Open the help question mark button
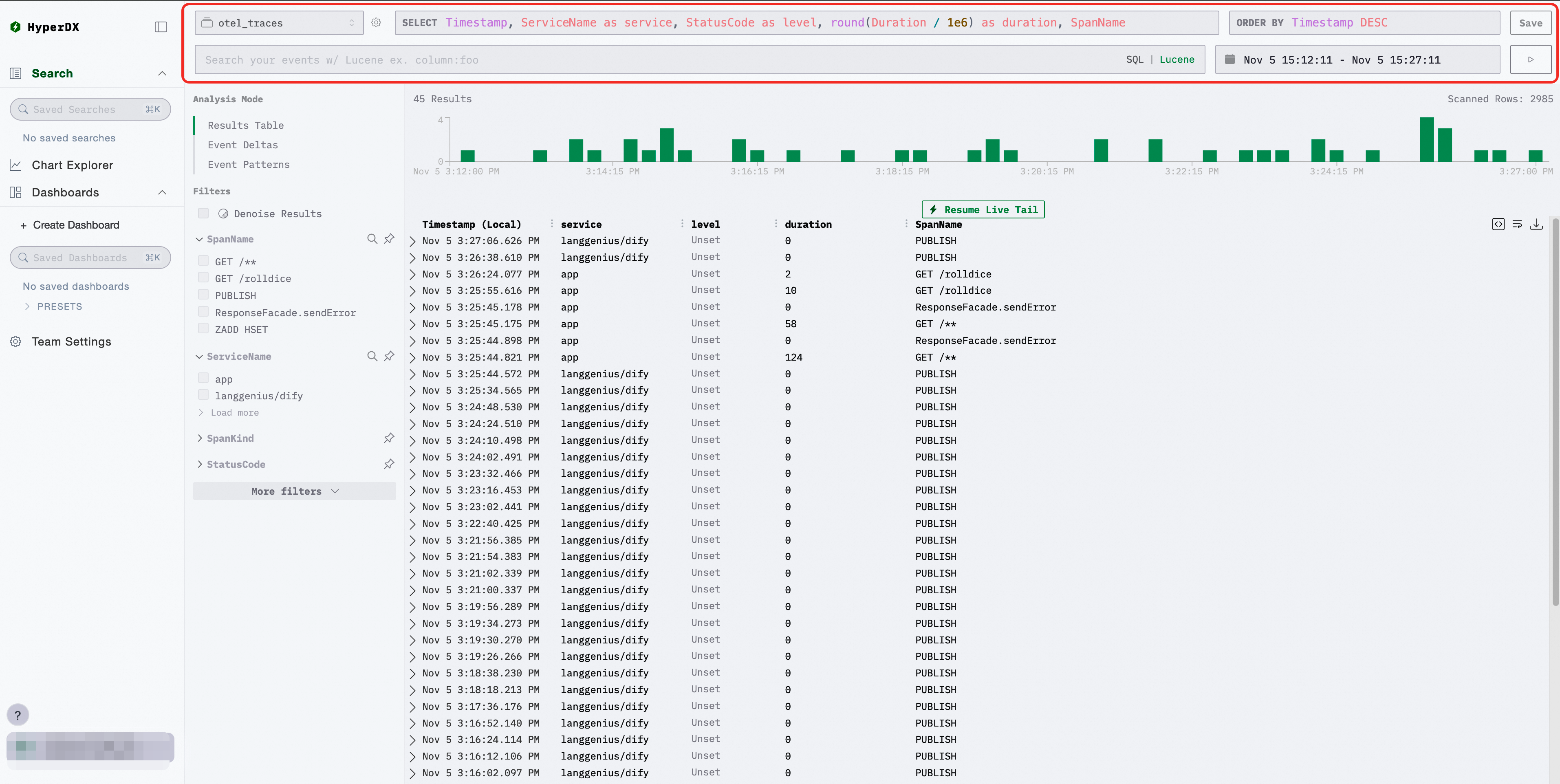 (x=18, y=715)
